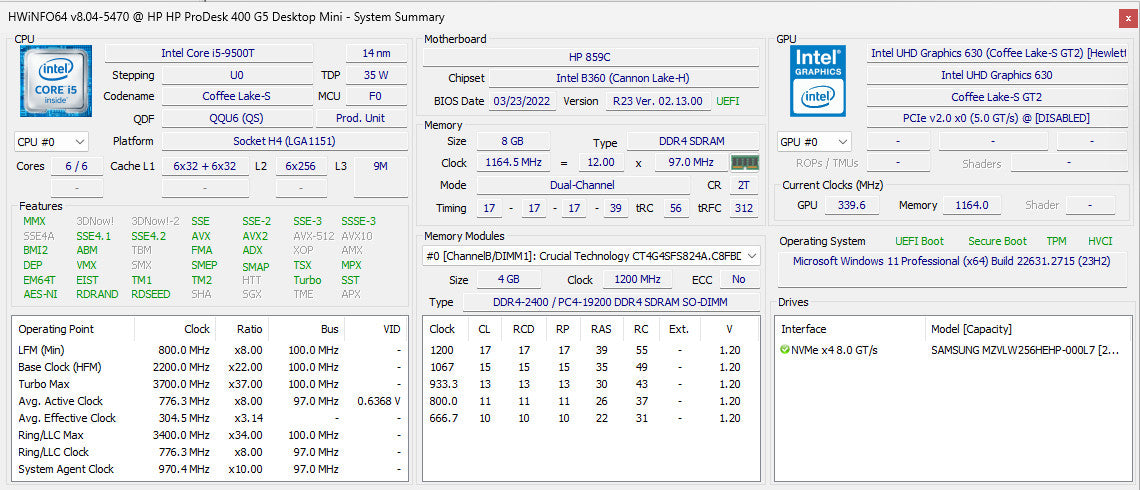This screenshot has height=490, width=1140.
Task: Click the DDR4-2400 / PC4-19200 module type field
Action: coord(610,302)
